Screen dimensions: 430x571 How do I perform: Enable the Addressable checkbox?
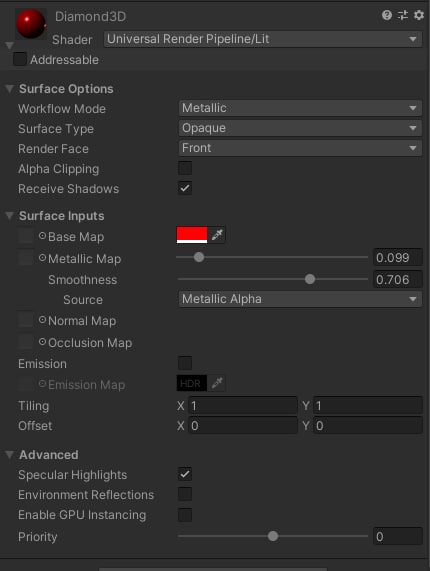(x=20, y=59)
